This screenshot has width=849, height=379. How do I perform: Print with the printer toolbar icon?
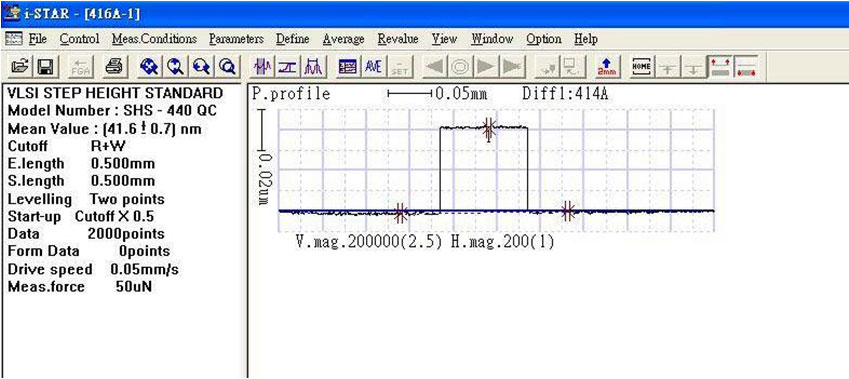(x=114, y=67)
